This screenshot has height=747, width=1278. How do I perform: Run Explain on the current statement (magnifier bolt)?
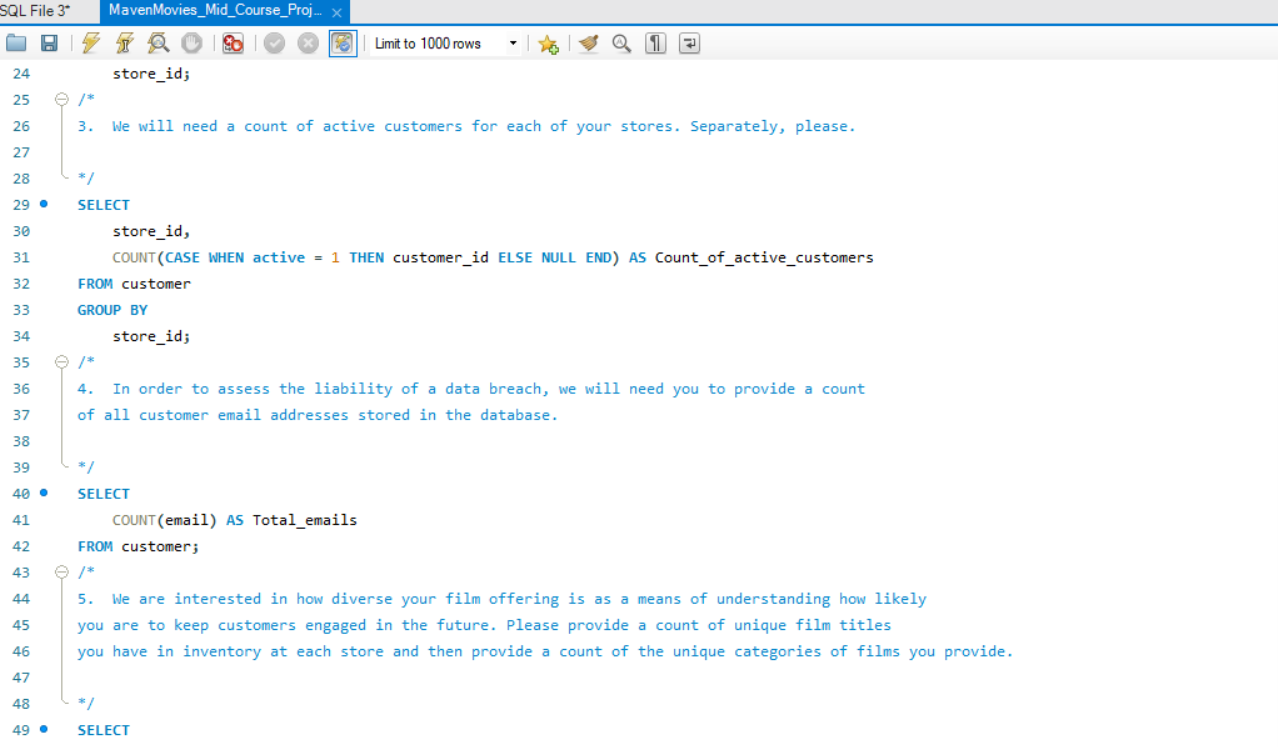[x=158, y=43]
